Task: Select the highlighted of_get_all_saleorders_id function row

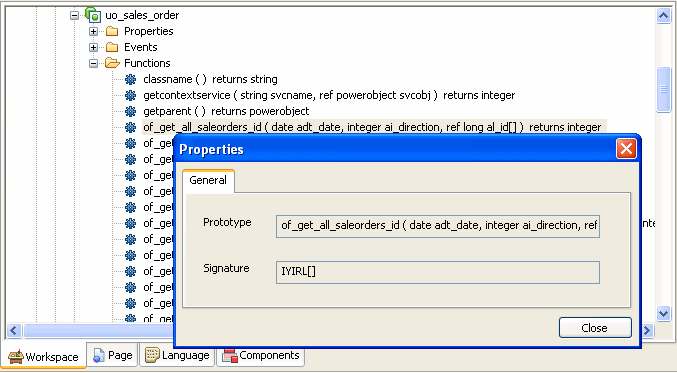Action: (x=374, y=127)
